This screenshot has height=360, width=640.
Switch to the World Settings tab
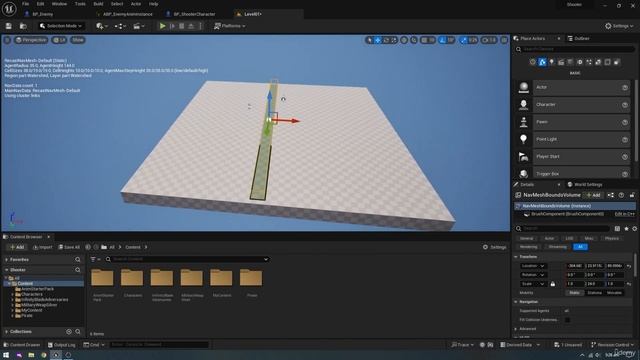pos(584,184)
